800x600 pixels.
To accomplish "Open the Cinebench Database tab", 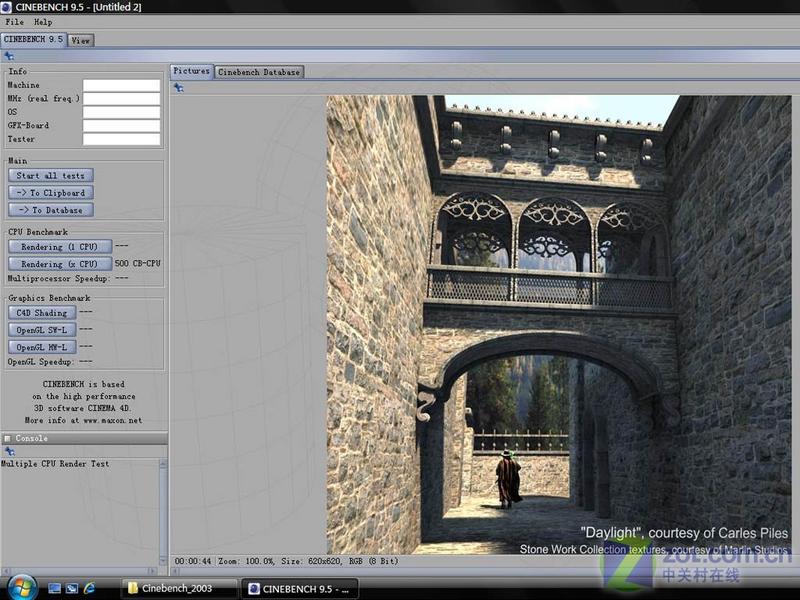I will click(x=259, y=72).
